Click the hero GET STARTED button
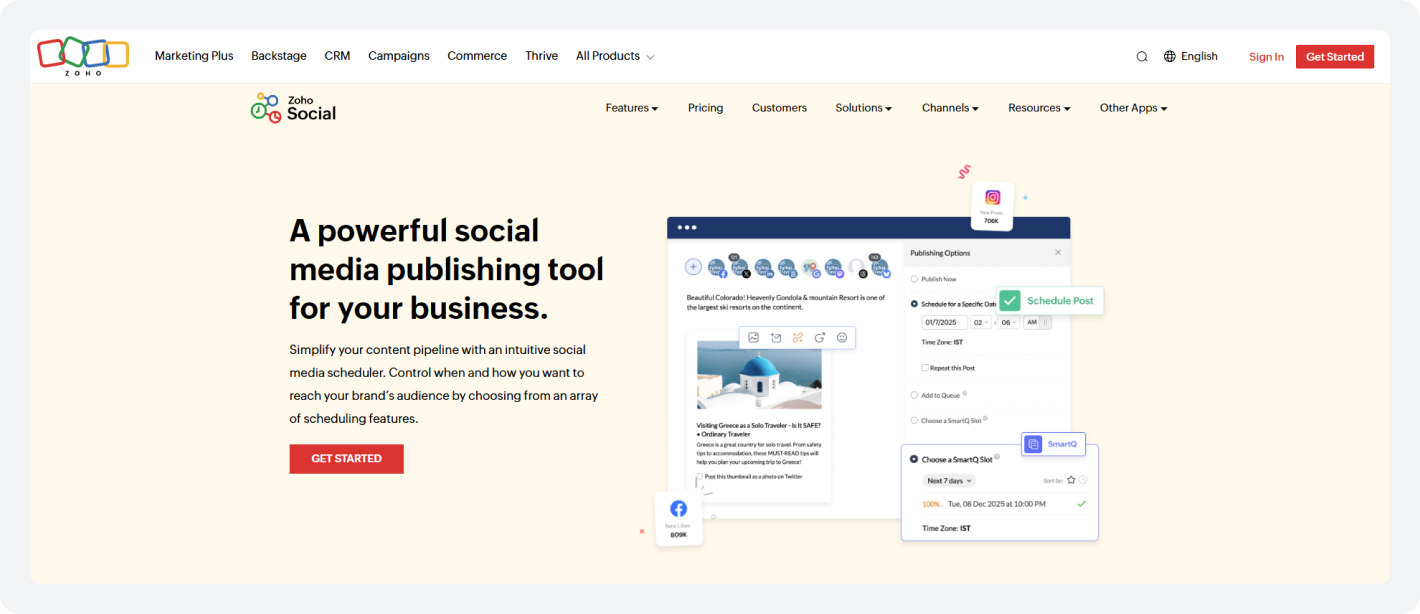1420x614 pixels. coord(346,459)
